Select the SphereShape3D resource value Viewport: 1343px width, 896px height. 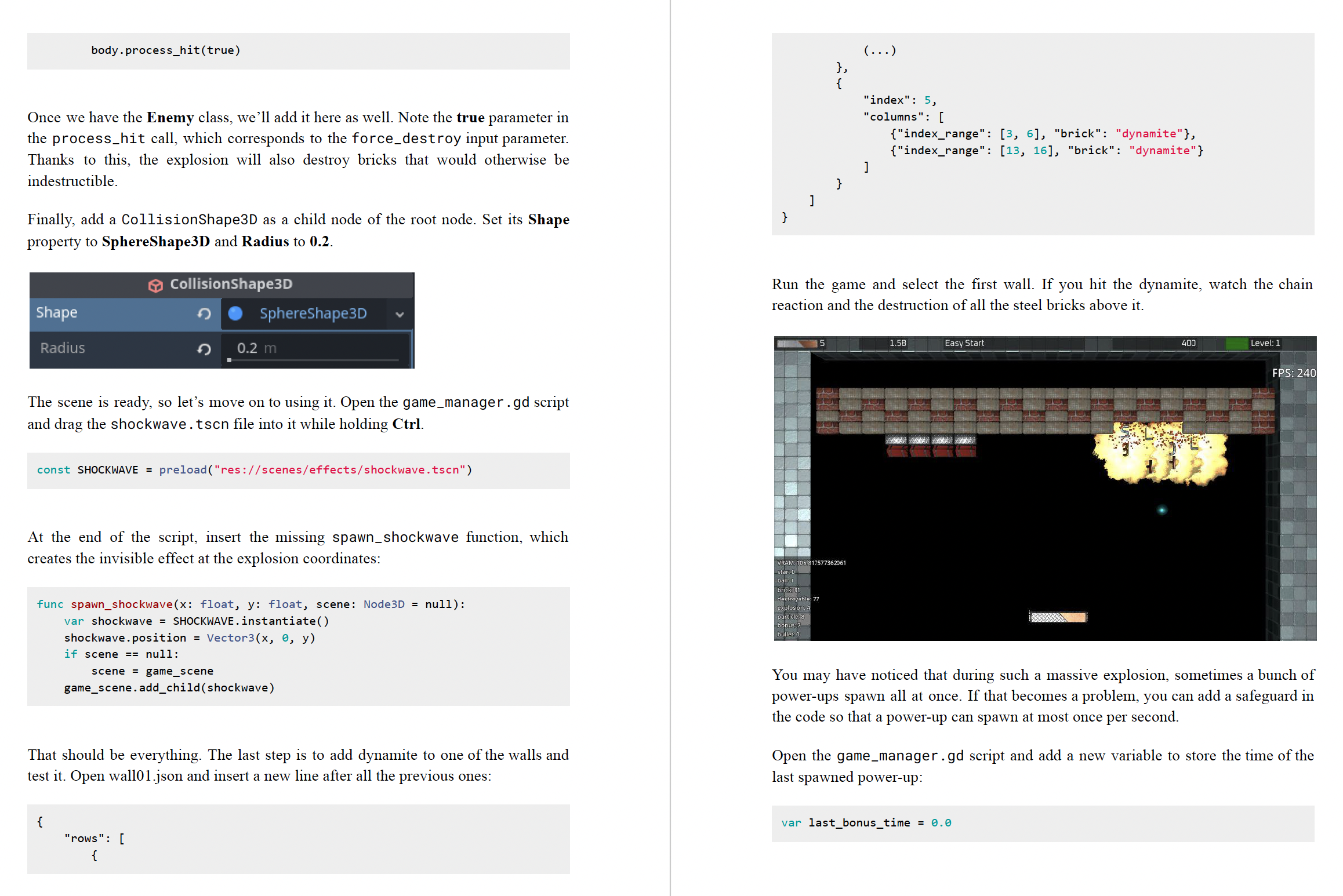click(313, 314)
